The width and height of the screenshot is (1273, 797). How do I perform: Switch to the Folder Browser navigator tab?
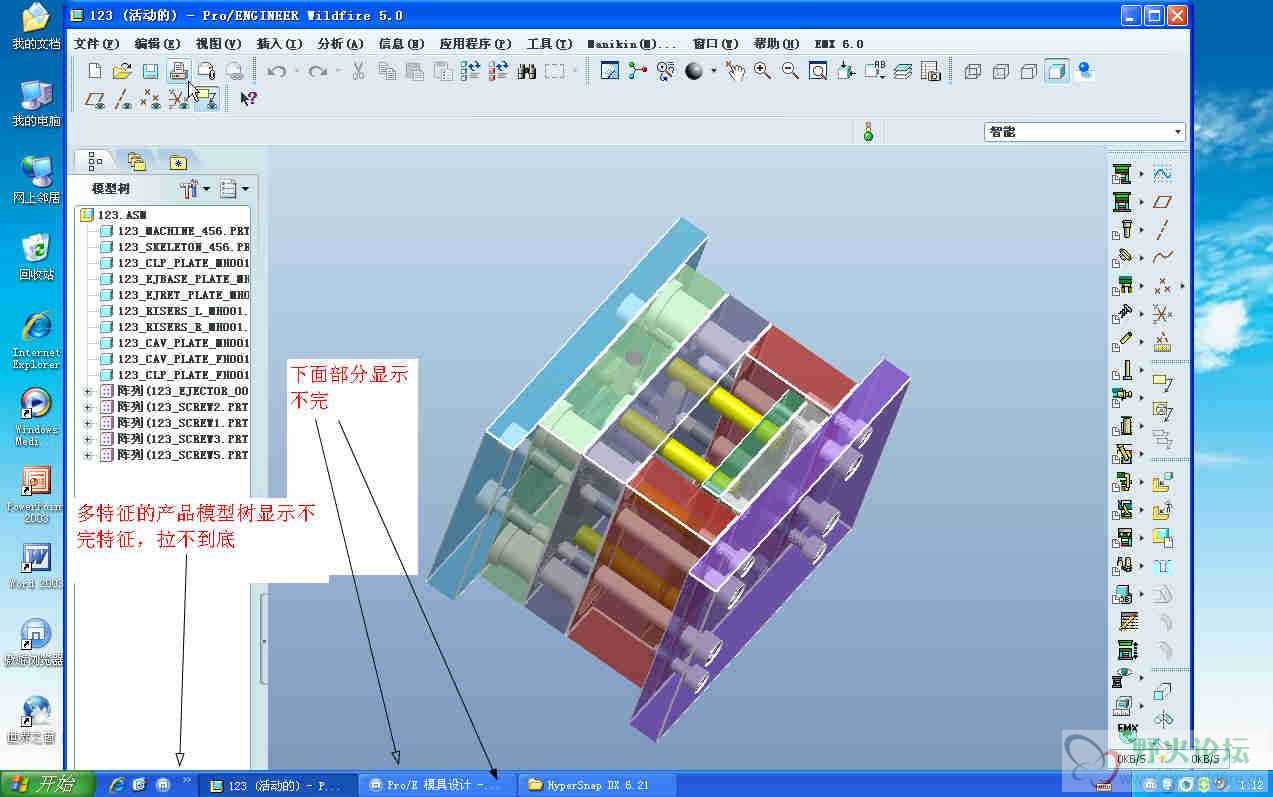click(136, 161)
